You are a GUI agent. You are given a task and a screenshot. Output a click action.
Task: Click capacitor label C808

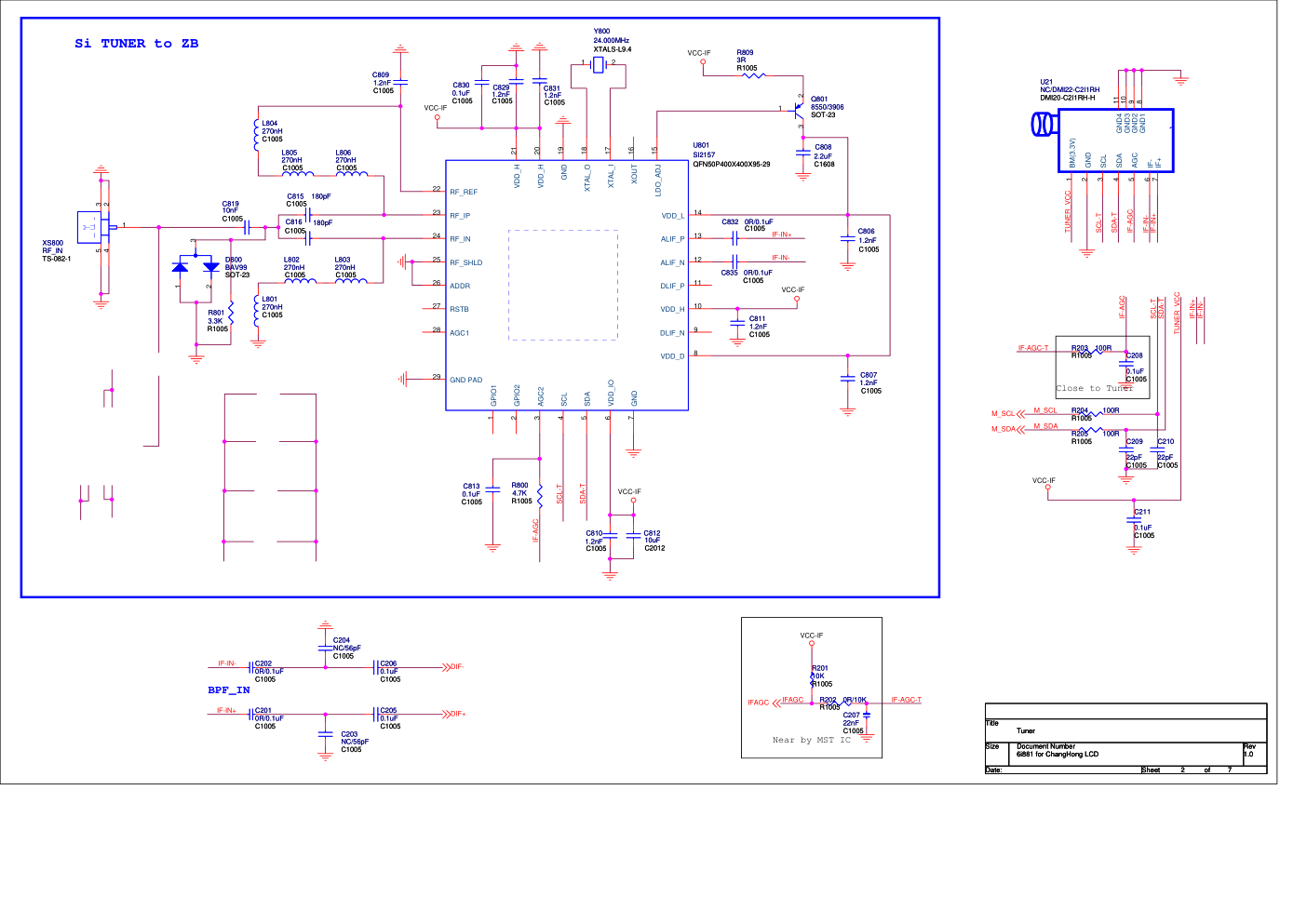point(823,148)
